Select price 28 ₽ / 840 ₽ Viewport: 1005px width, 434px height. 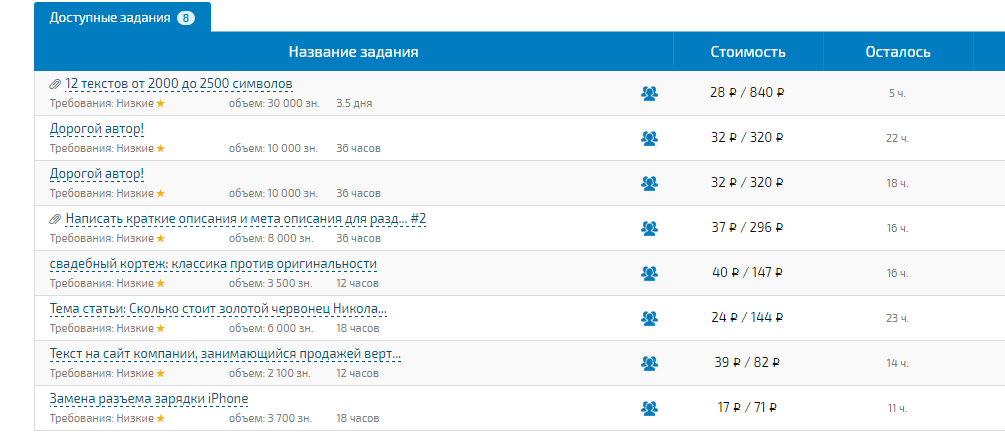tap(747, 92)
